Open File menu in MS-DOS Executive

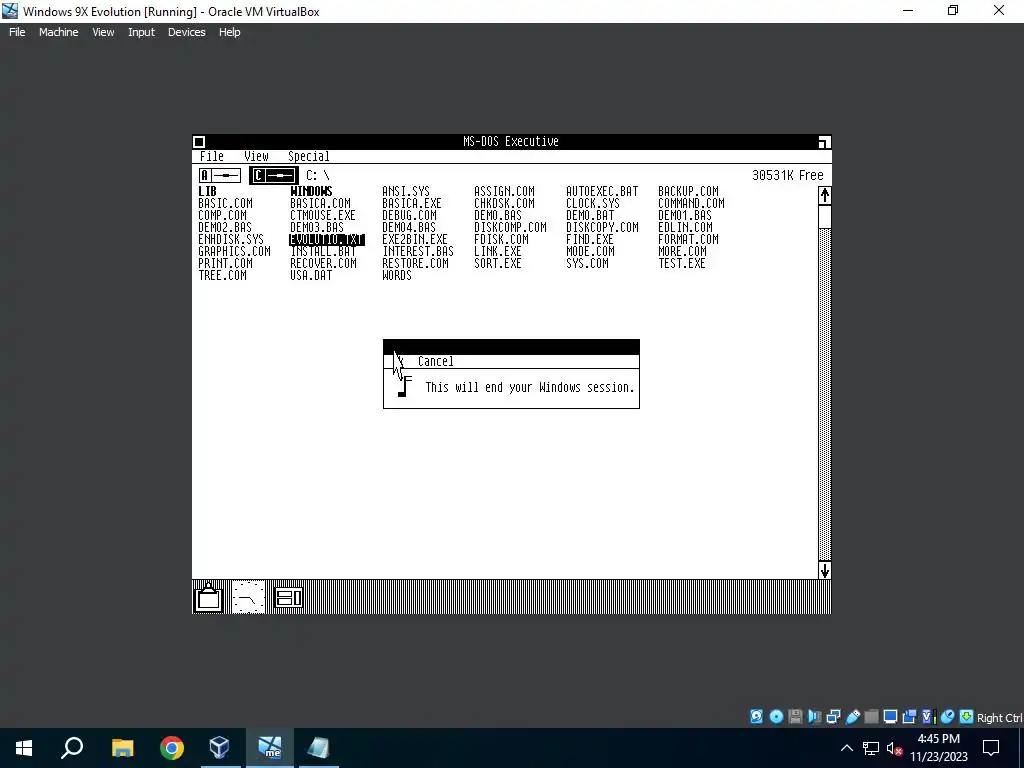tap(212, 157)
